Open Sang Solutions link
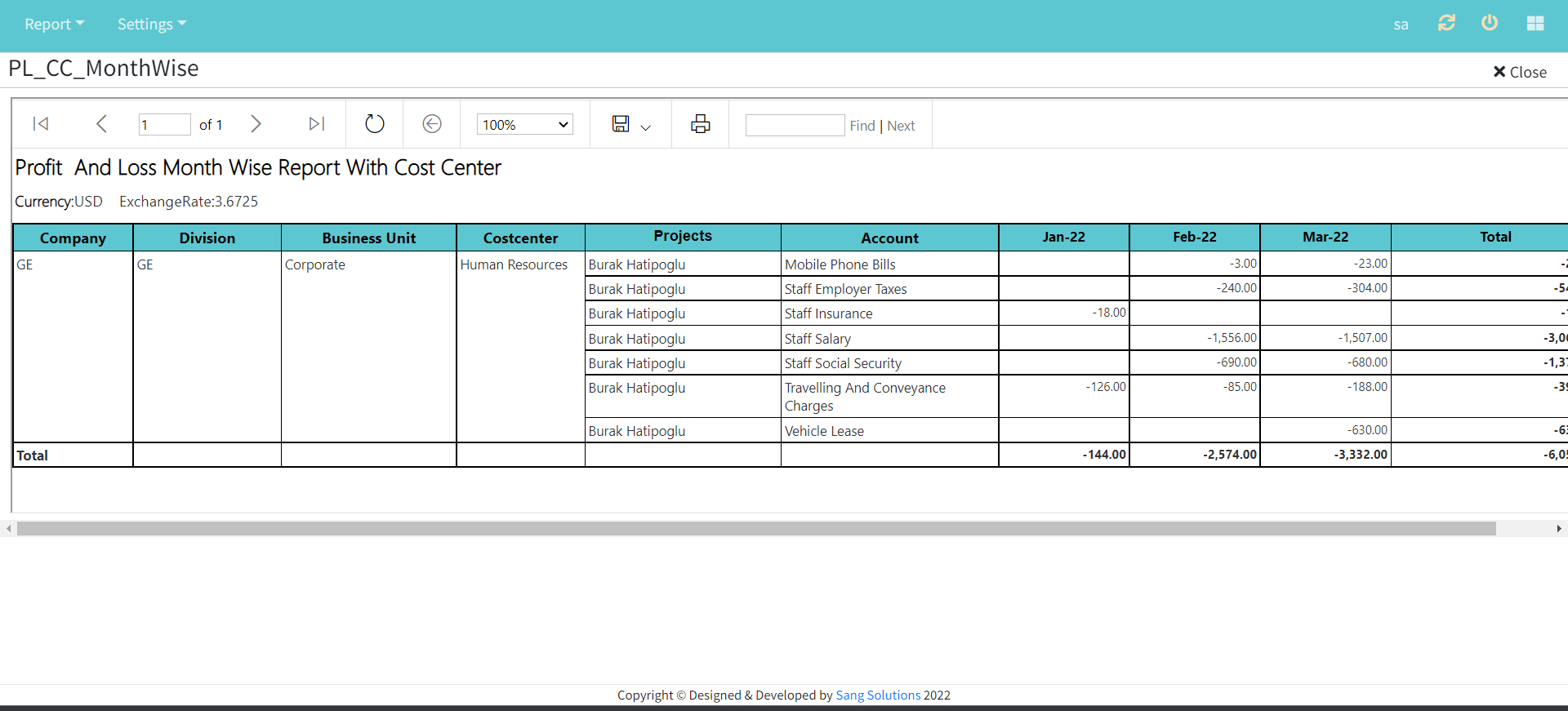Viewport: 1568px width, 711px height. tap(878, 695)
